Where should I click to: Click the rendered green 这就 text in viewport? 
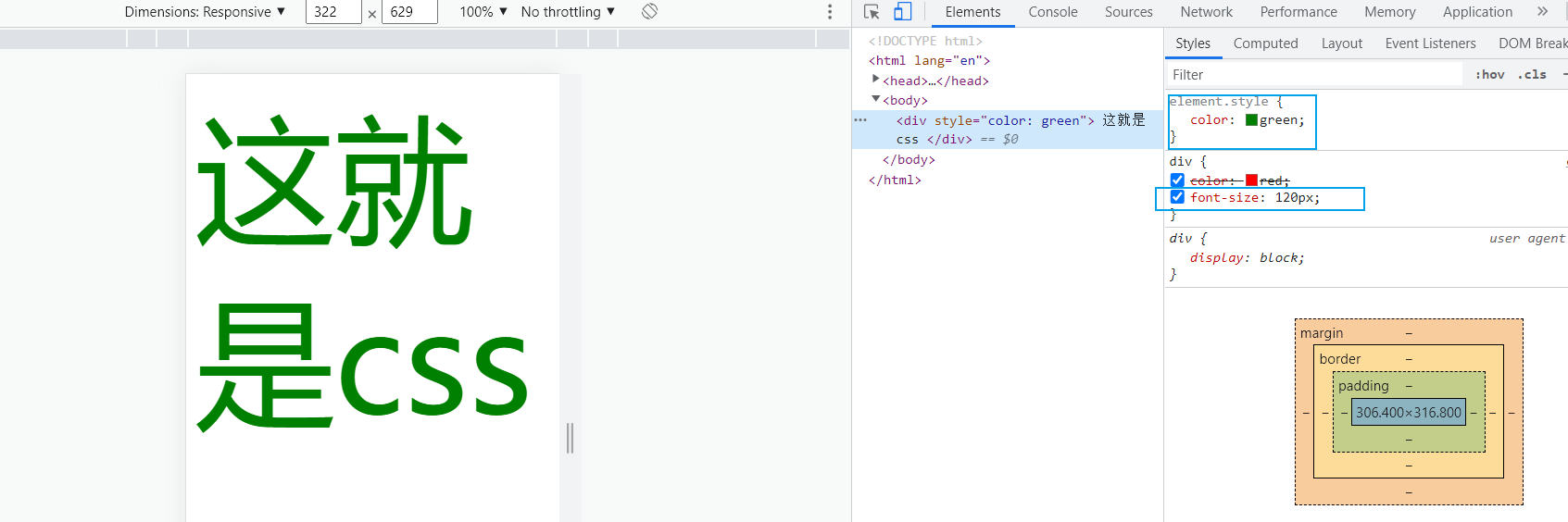333,181
